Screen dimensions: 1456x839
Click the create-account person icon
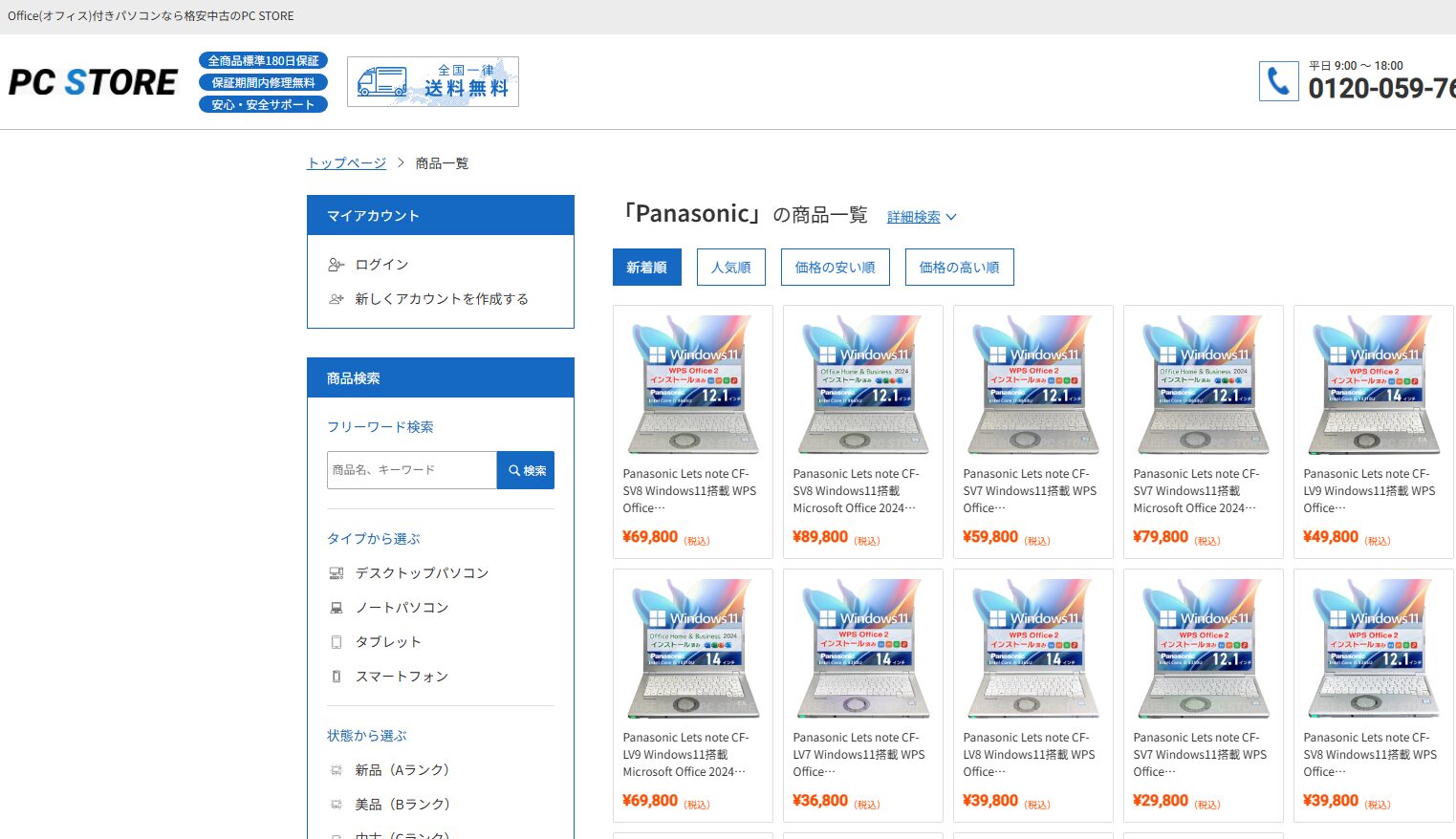(x=336, y=299)
